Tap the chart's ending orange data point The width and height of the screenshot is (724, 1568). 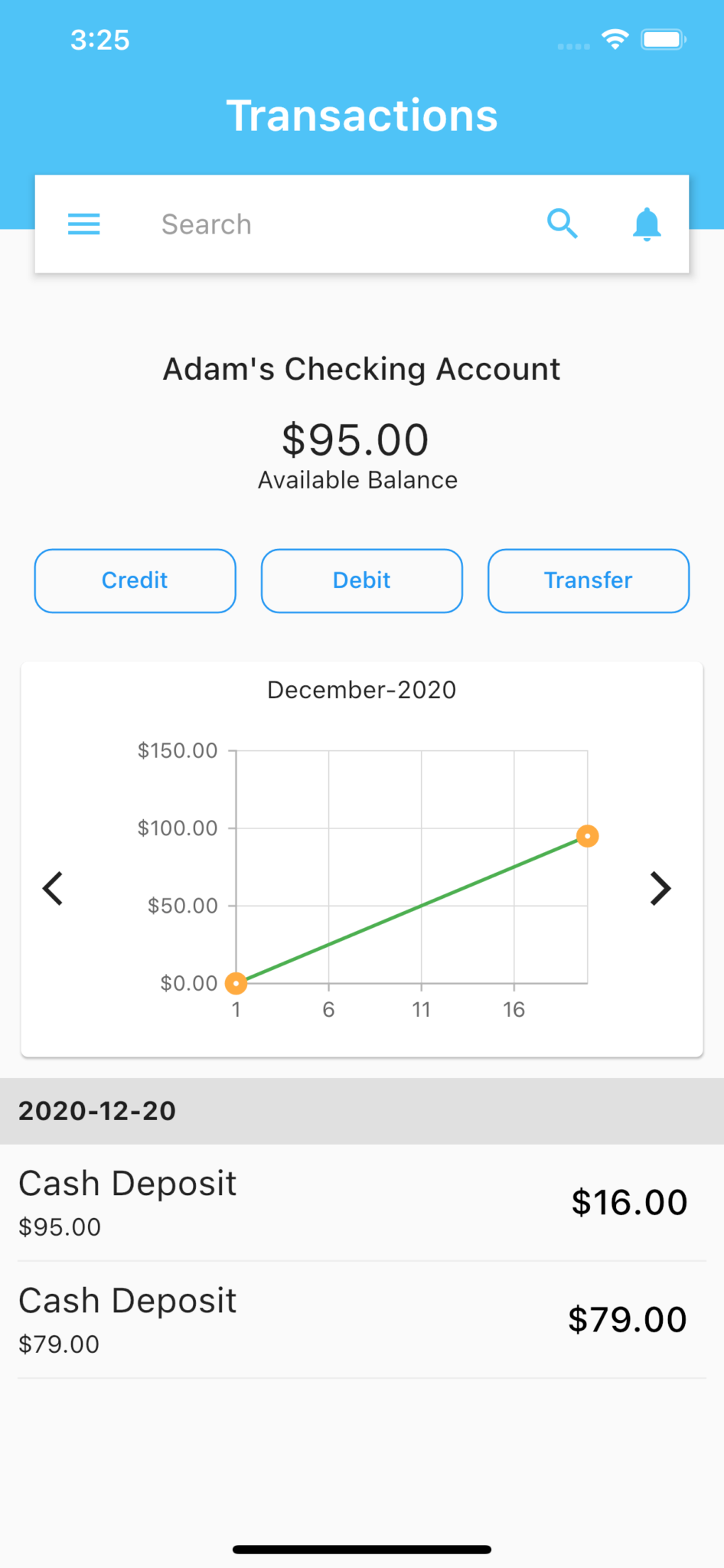click(x=587, y=836)
